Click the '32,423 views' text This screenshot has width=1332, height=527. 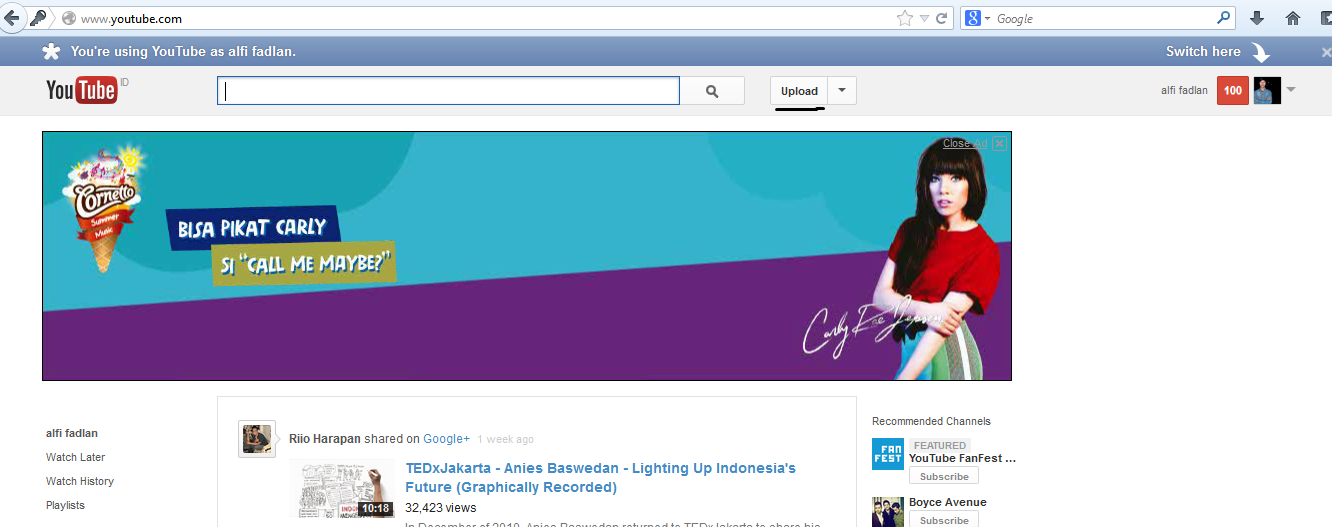(x=440, y=508)
